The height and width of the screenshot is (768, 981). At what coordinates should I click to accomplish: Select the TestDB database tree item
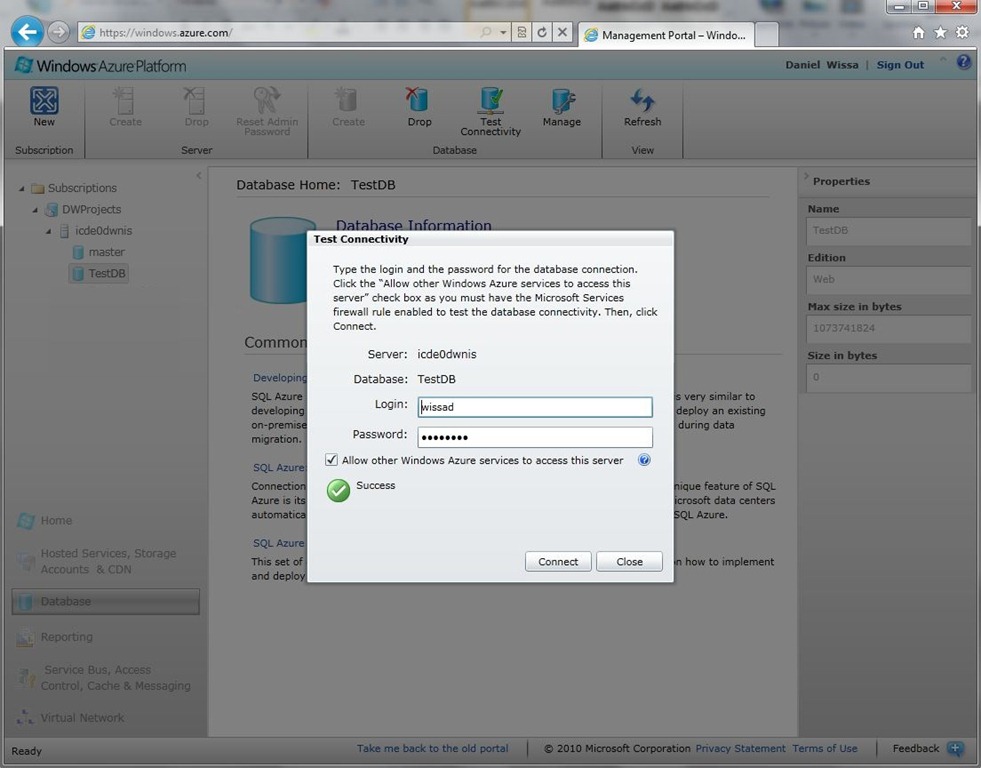(x=99, y=273)
